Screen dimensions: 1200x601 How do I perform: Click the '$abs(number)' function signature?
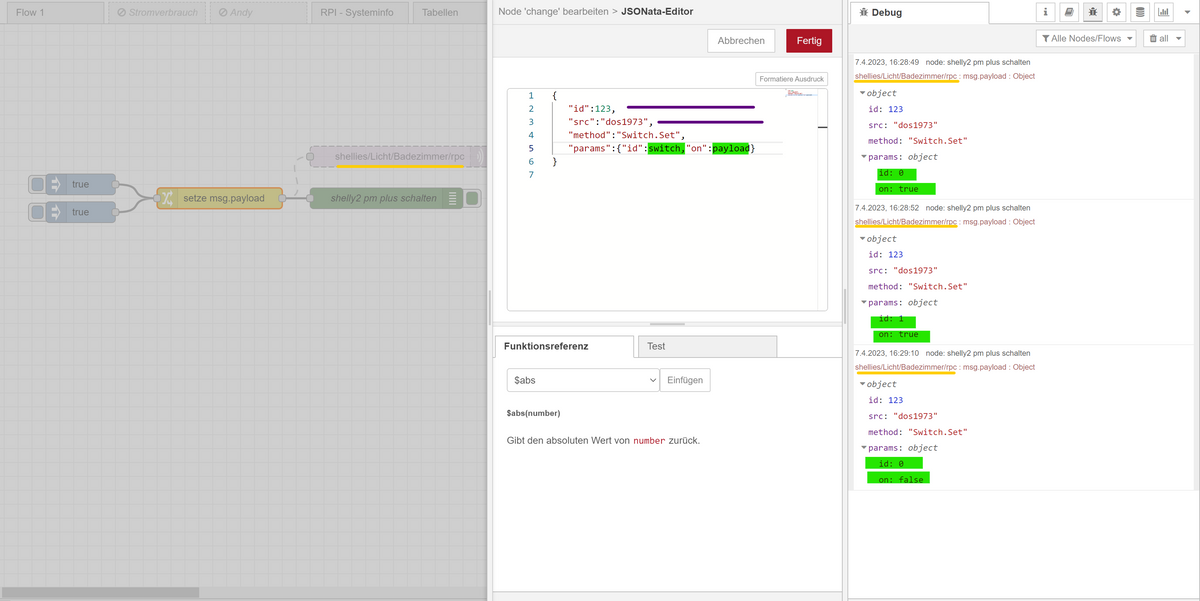point(533,413)
